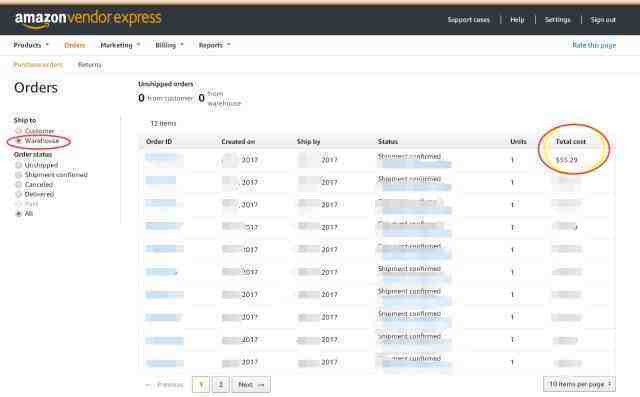Click the Unshipped orders heading
Viewport: 640px width, 397px height.
click(166, 84)
